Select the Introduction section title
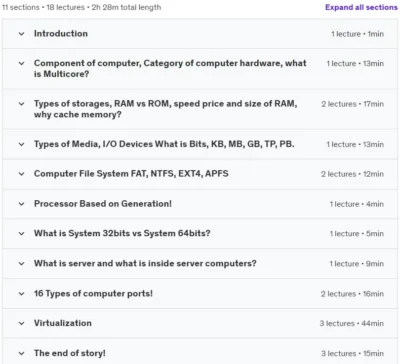This screenshot has height=364, width=400. [x=61, y=34]
